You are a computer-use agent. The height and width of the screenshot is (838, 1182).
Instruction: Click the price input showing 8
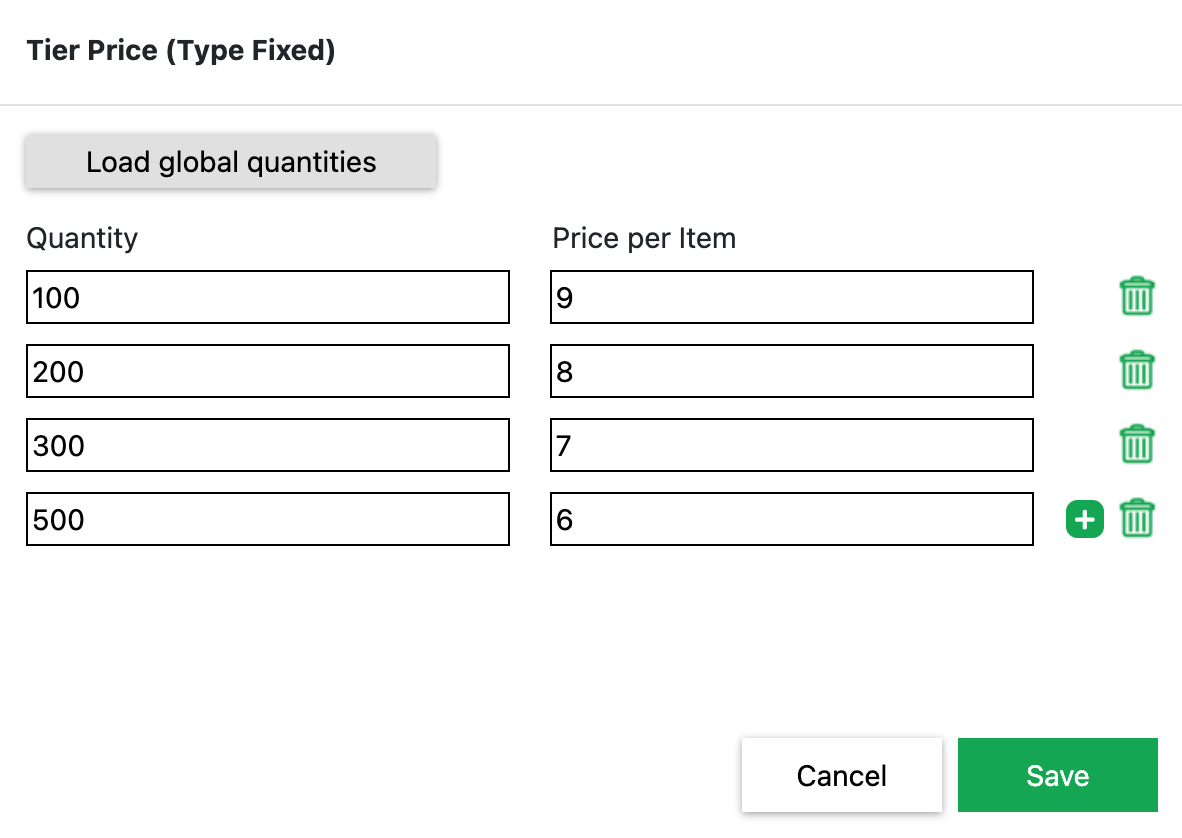791,371
